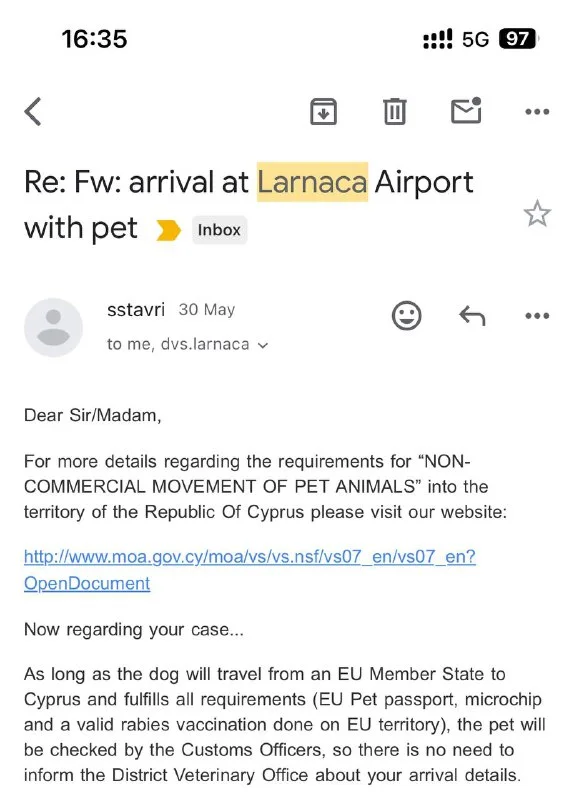Mark email as unread via envelope icon
Screen dimensions: 579x800
coord(466,110)
